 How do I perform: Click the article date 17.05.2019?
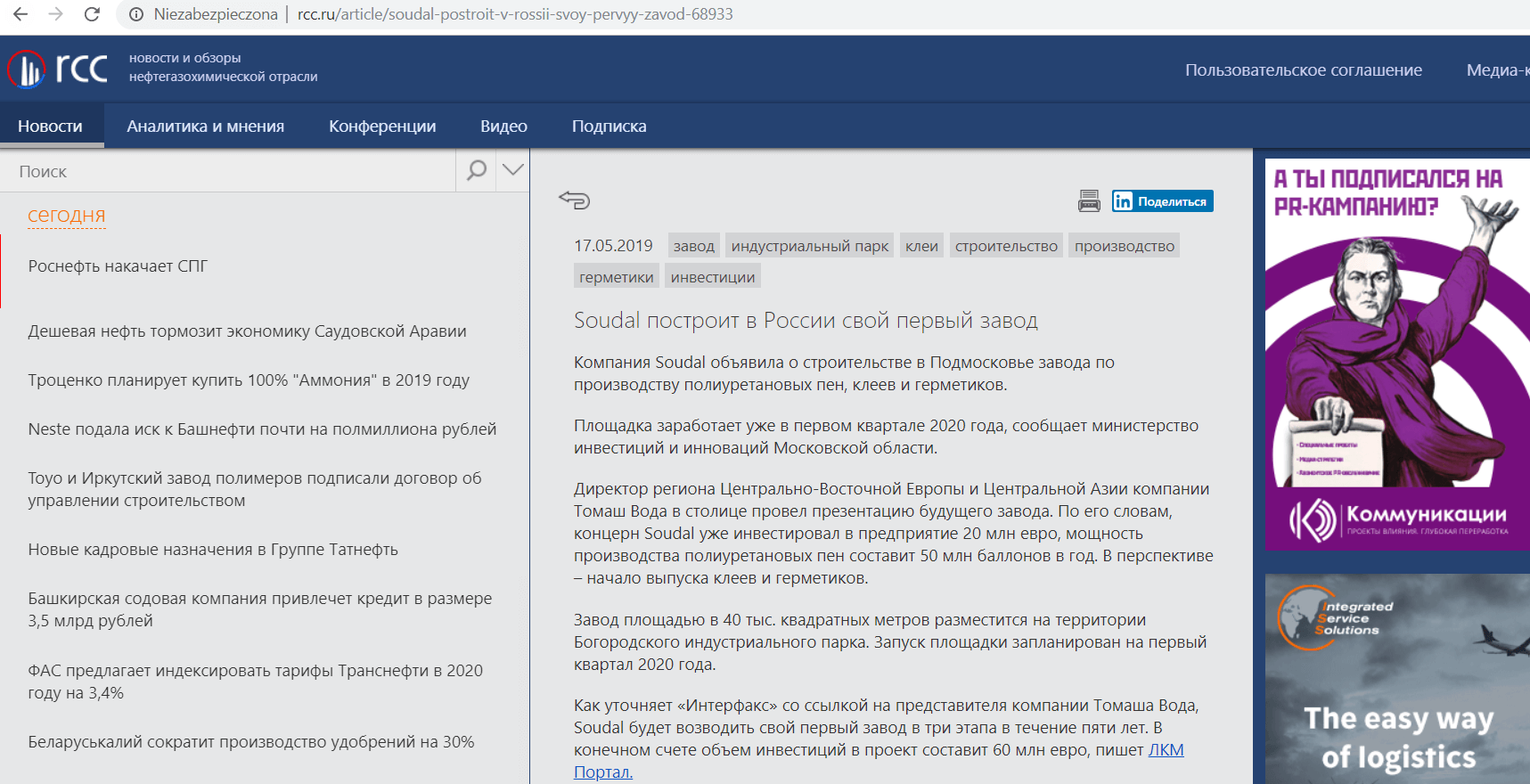[613, 246]
